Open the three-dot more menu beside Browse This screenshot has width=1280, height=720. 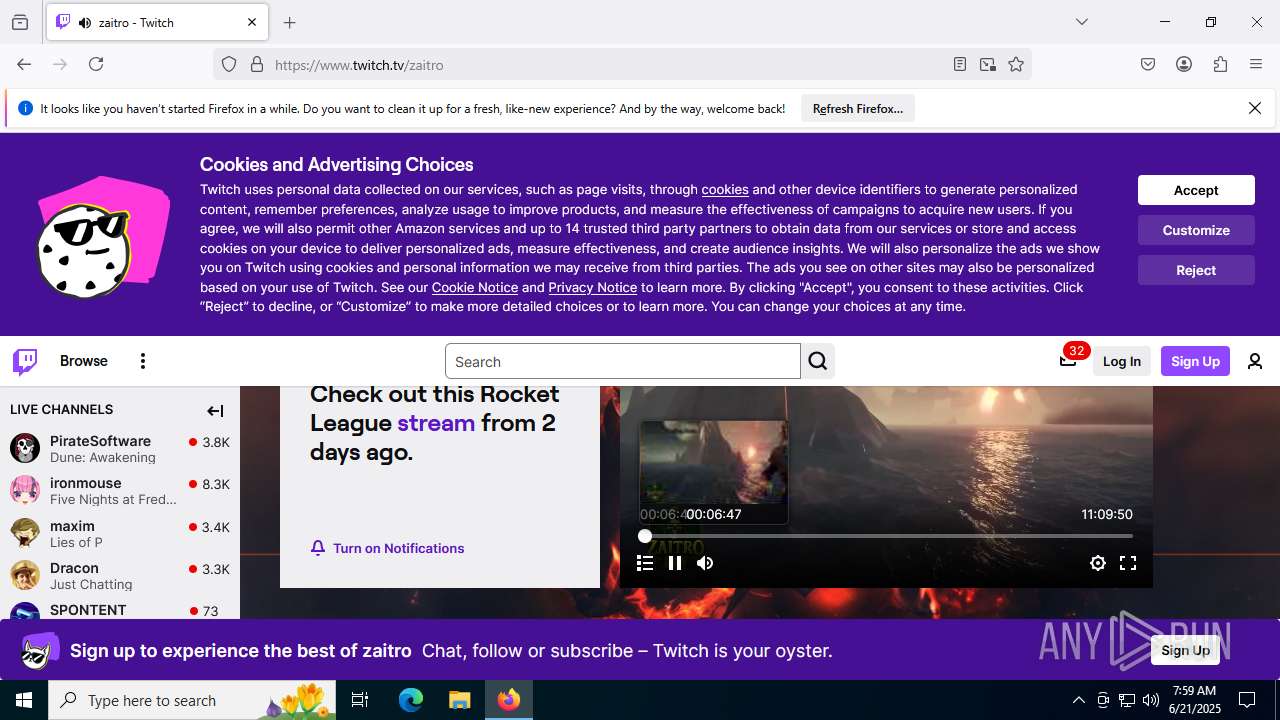coord(143,361)
